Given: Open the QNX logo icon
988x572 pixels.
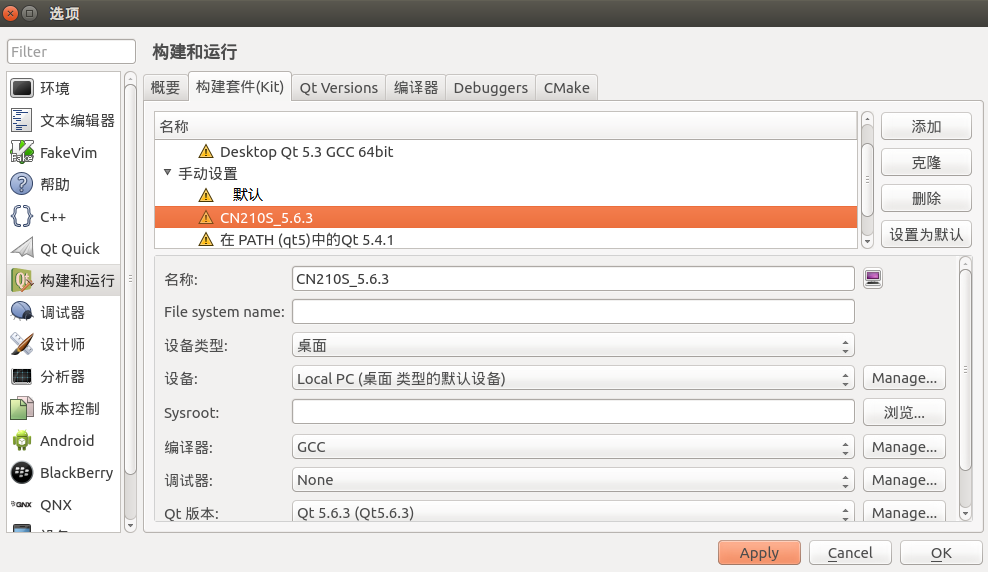Looking at the screenshot, I should (21, 505).
